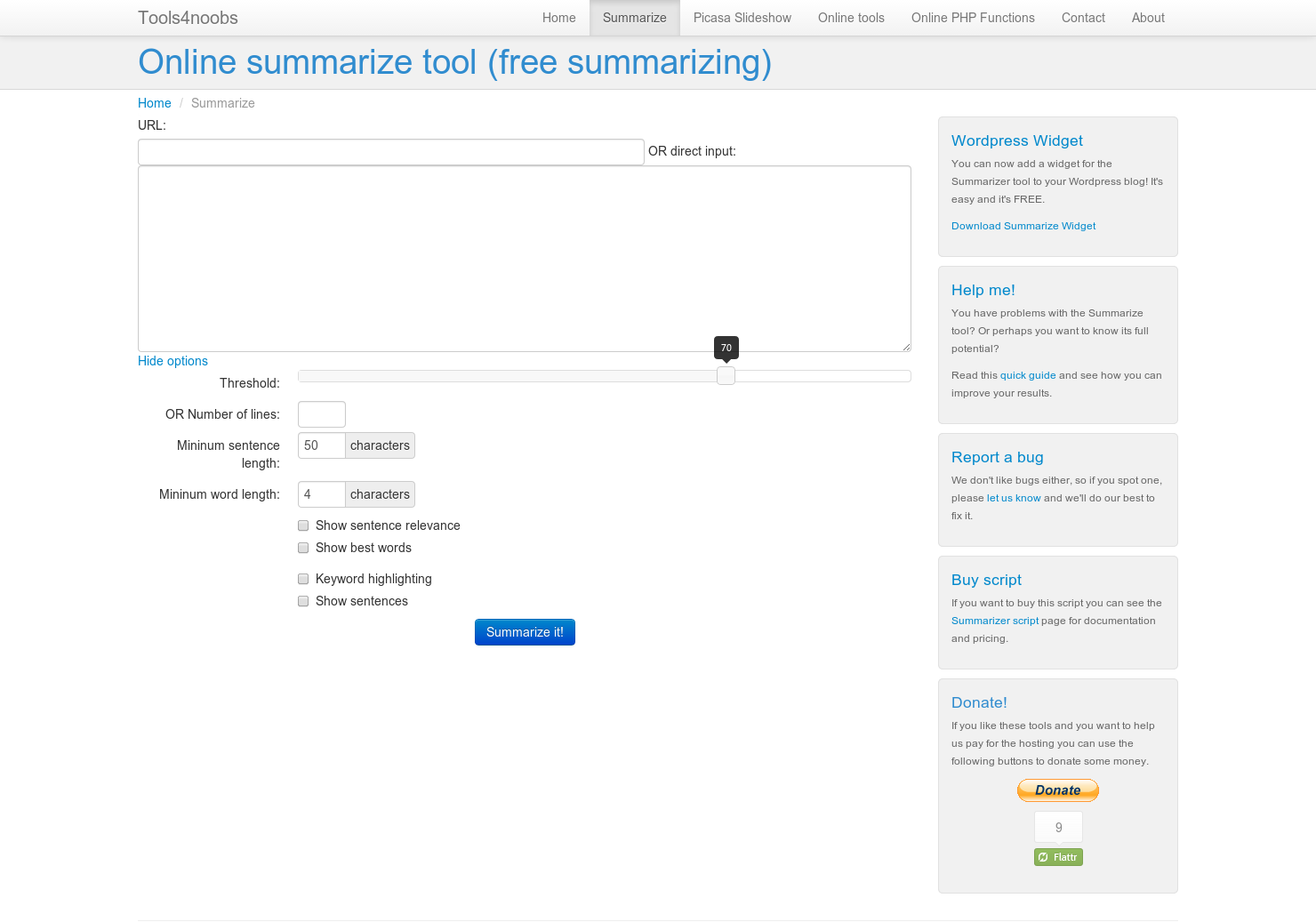The image size is (1316, 922).
Task: Collapse options via Hide options link
Action: [x=173, y=361]
